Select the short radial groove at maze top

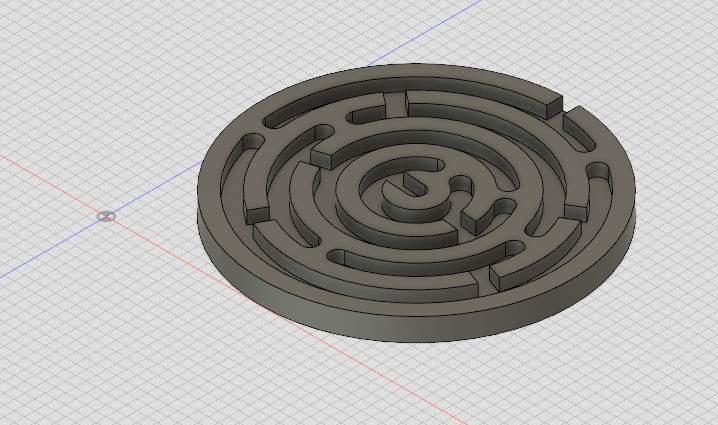coord(396,103)
